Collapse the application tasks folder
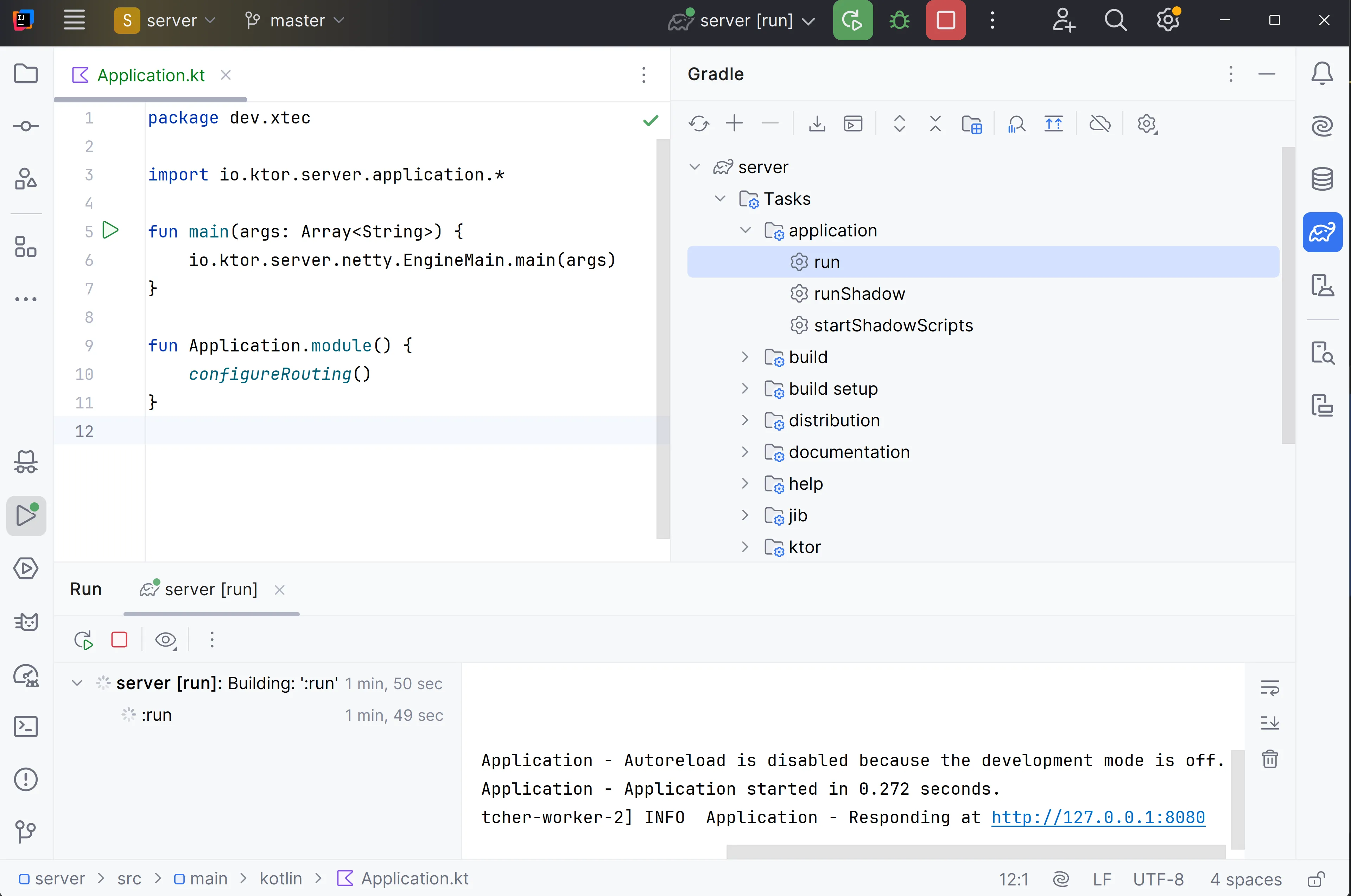The image size is (1351, 896). [x=745, y=230]
